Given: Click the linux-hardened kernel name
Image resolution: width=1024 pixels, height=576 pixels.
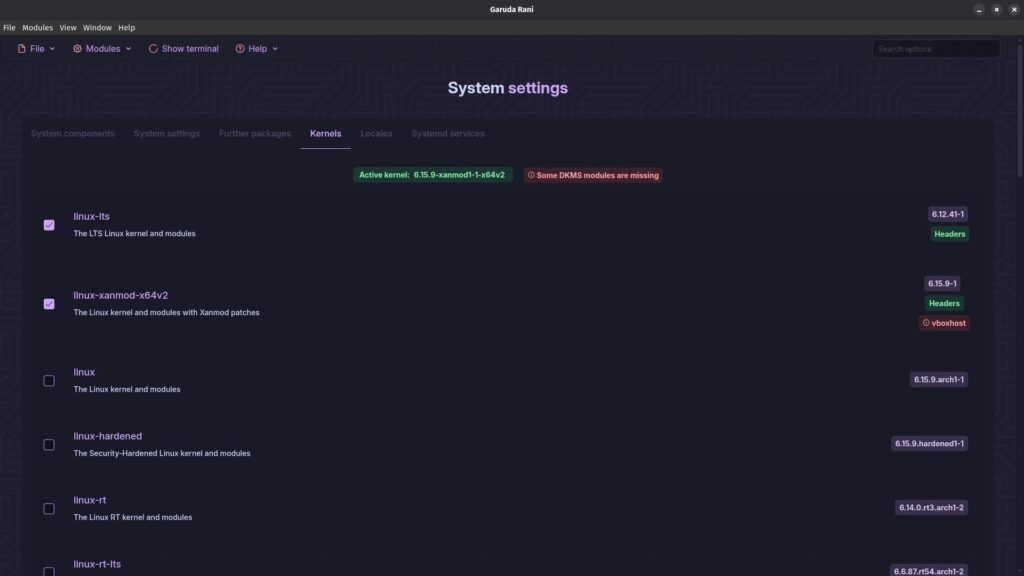Looking at the screenshot, I should click(108, 436).
